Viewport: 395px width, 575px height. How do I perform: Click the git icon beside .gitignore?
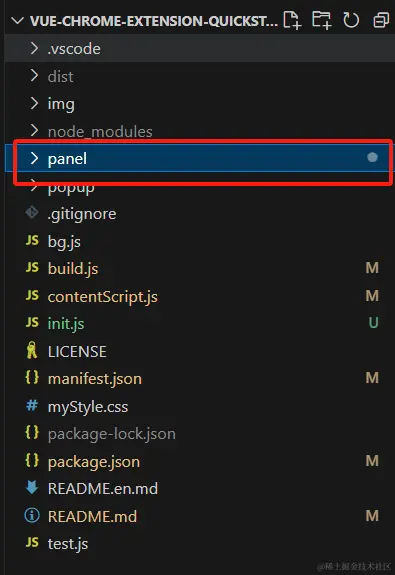click(32, 212)
